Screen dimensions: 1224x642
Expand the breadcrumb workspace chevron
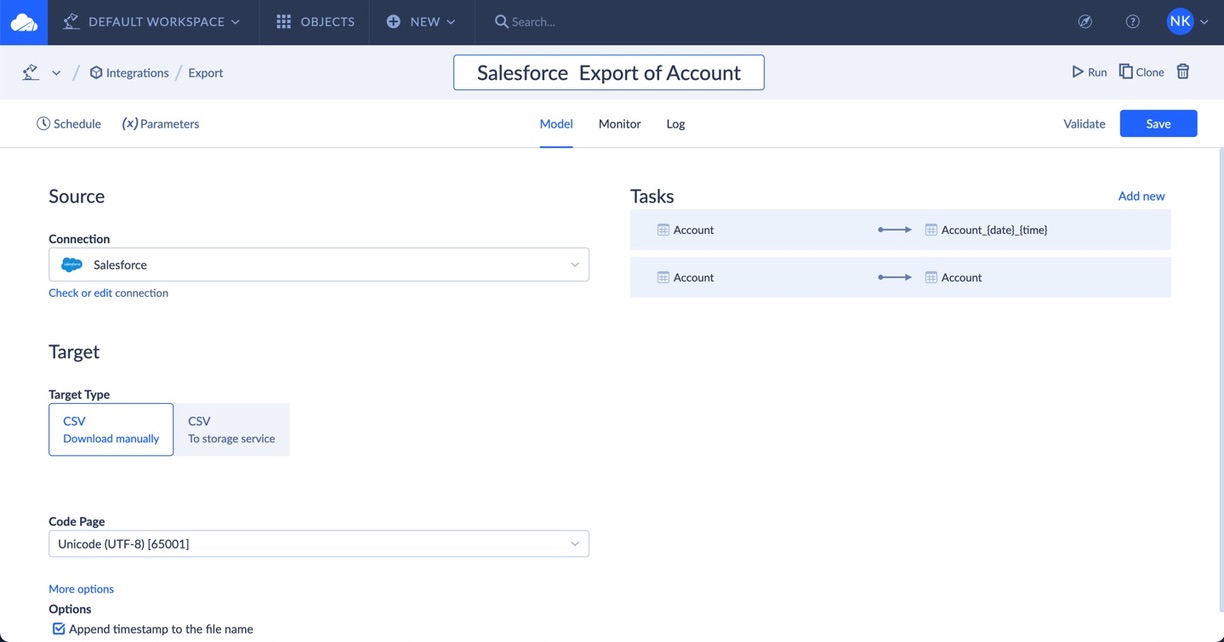pos(56,73)
